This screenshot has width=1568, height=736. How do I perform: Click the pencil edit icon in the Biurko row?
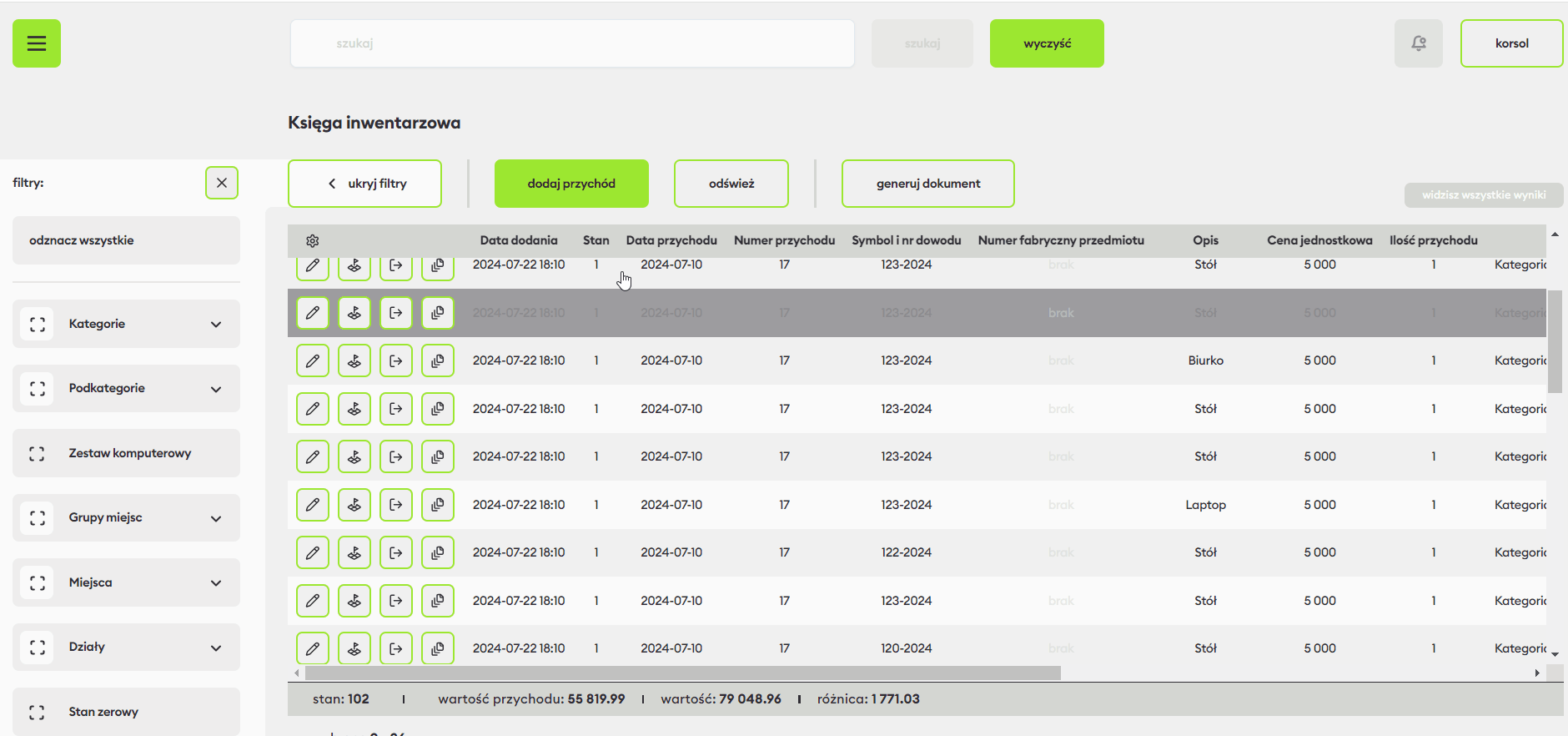[x=313, y=361]
